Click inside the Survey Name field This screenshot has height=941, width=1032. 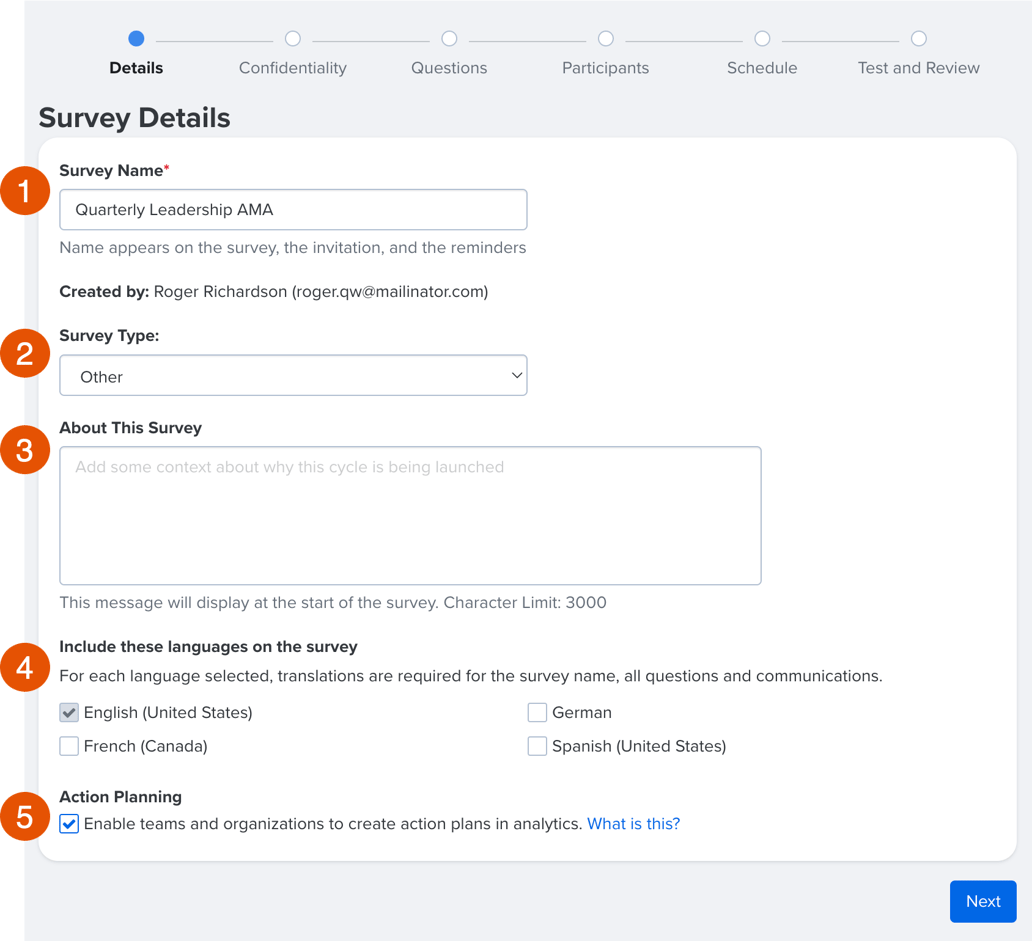(293, 209)
